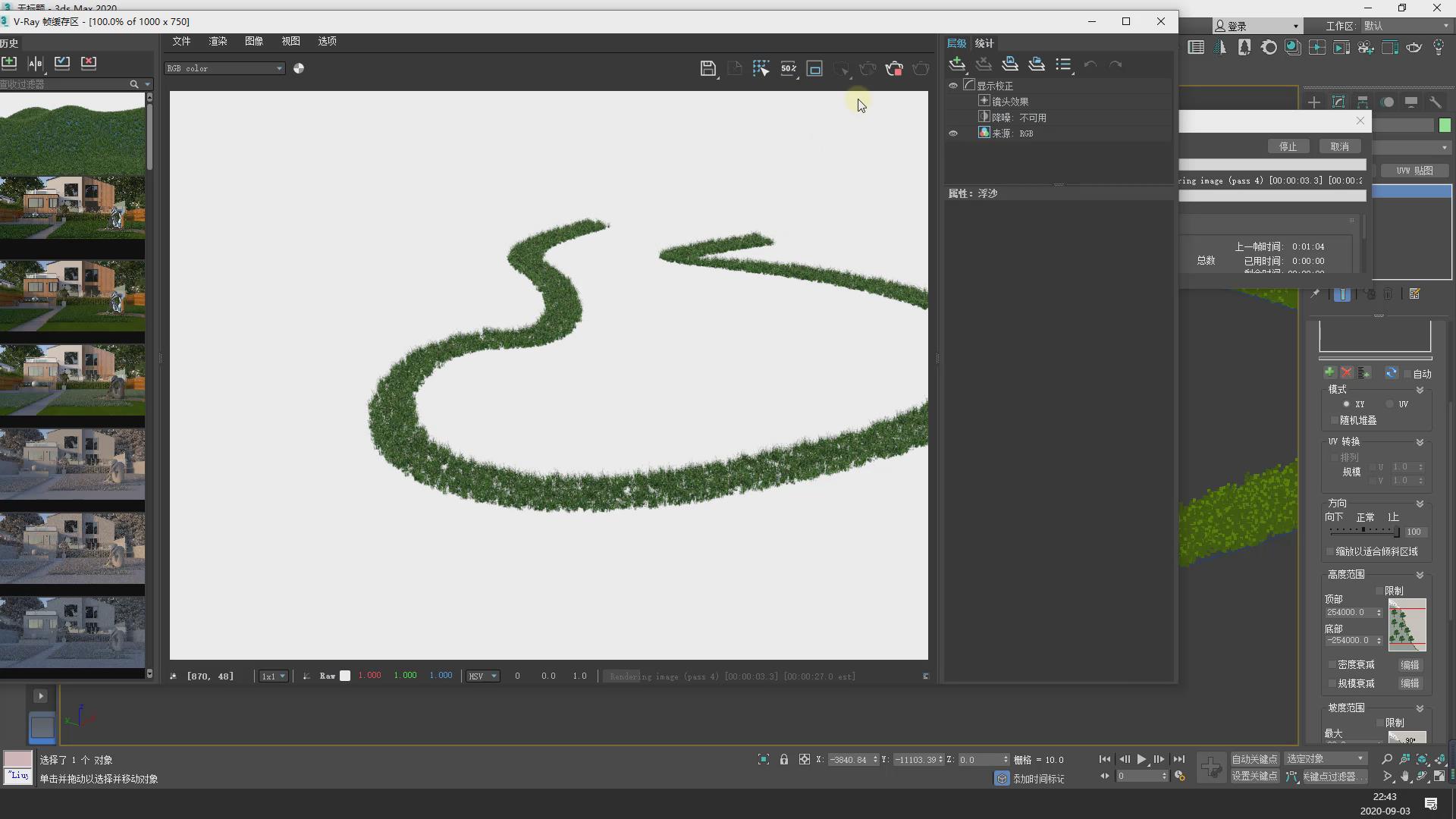This screenshot has width=1456, height=819.
Task: Open the 渲染 menu
Action: (x=218, y=41)
